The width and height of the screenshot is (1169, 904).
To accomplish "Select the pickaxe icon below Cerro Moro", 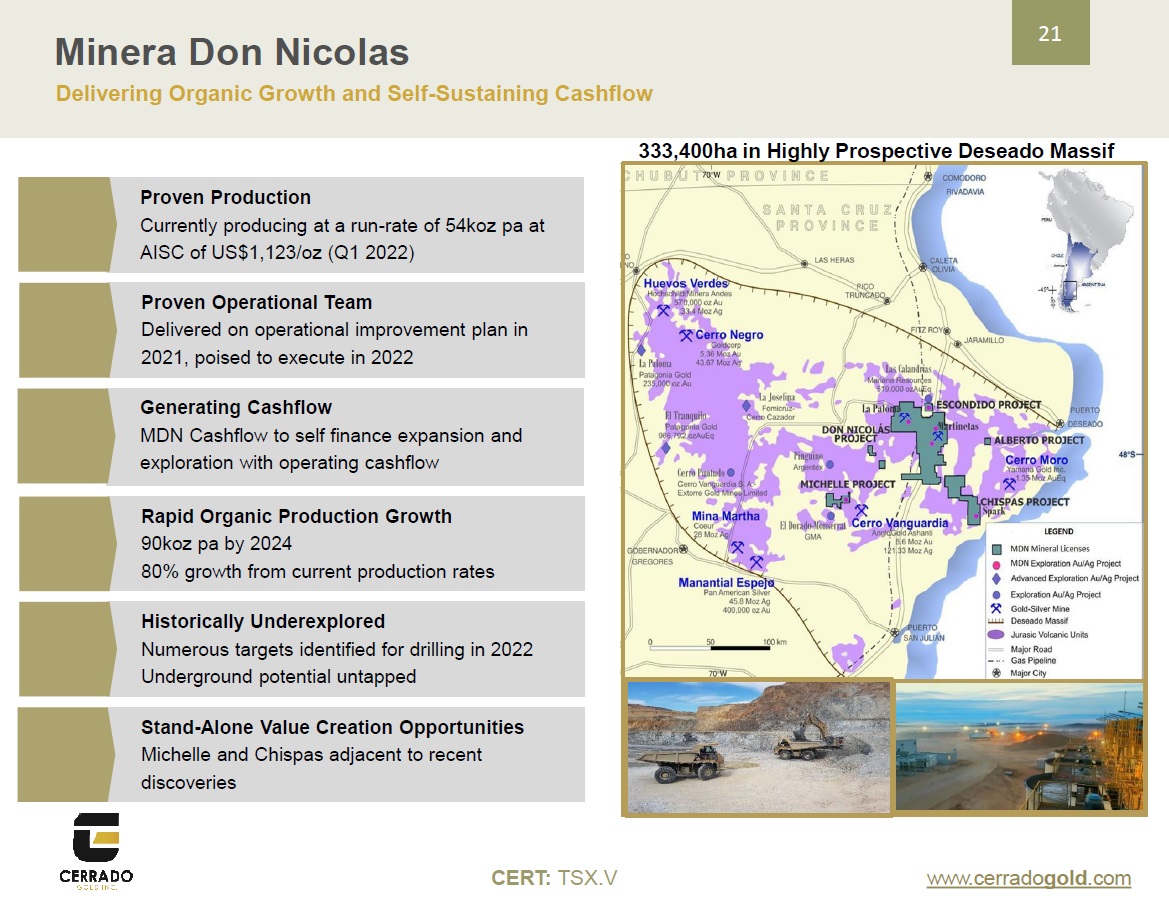I will point(1009,484).
